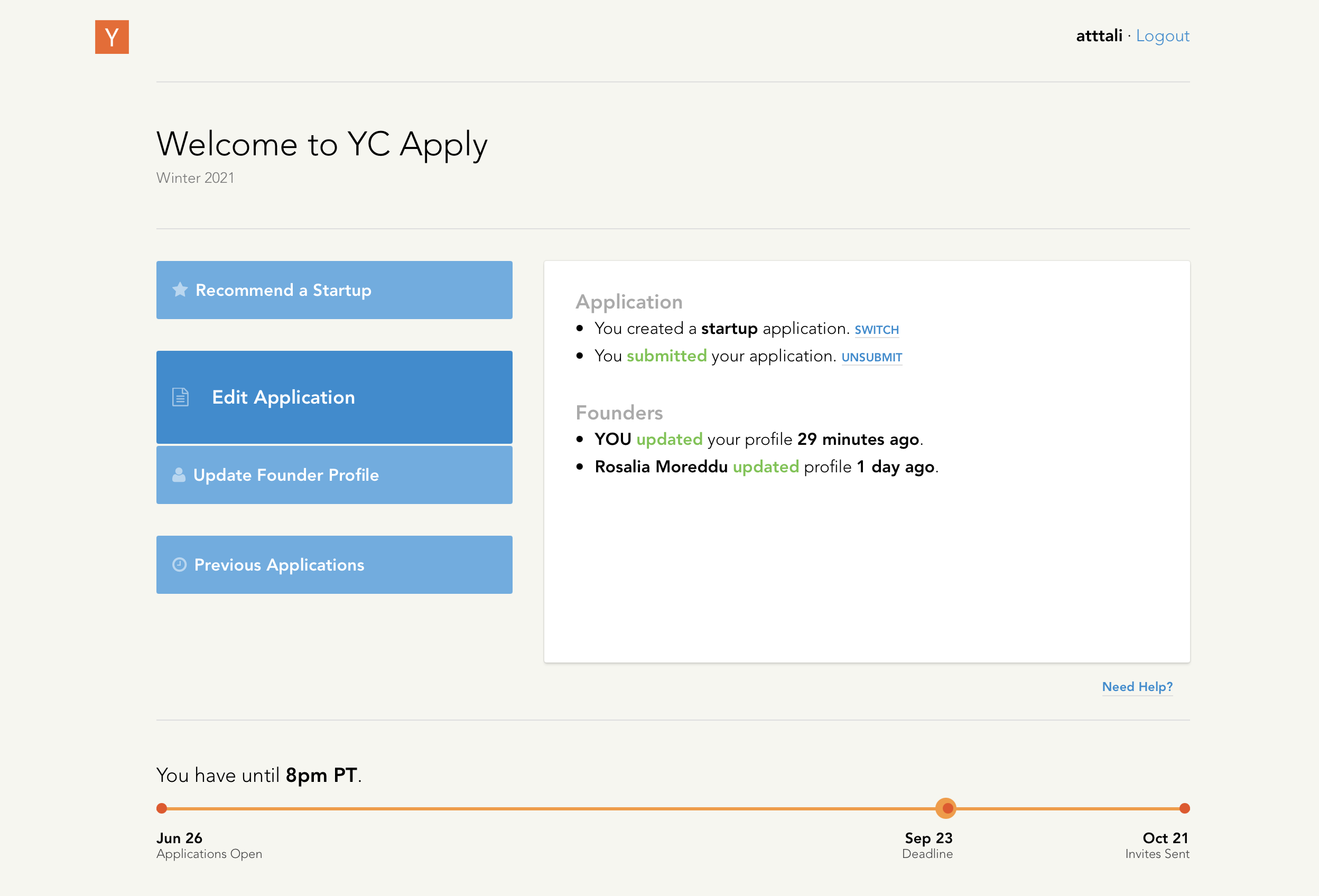
Task: Click the Founders section heading
Action: point(619,413)
